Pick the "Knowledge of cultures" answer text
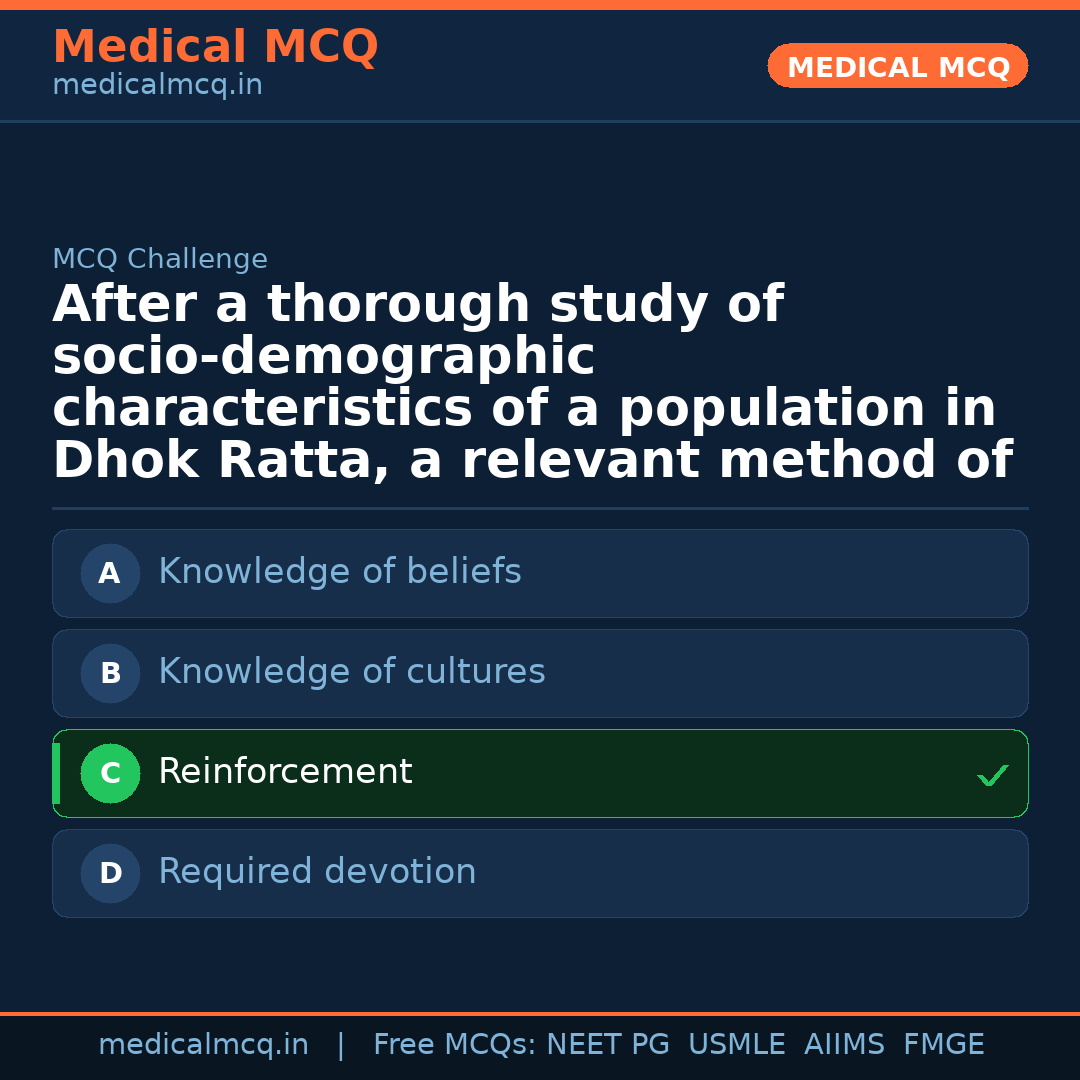Viewport: 1080px width, 1080px height. click(351, 672)
